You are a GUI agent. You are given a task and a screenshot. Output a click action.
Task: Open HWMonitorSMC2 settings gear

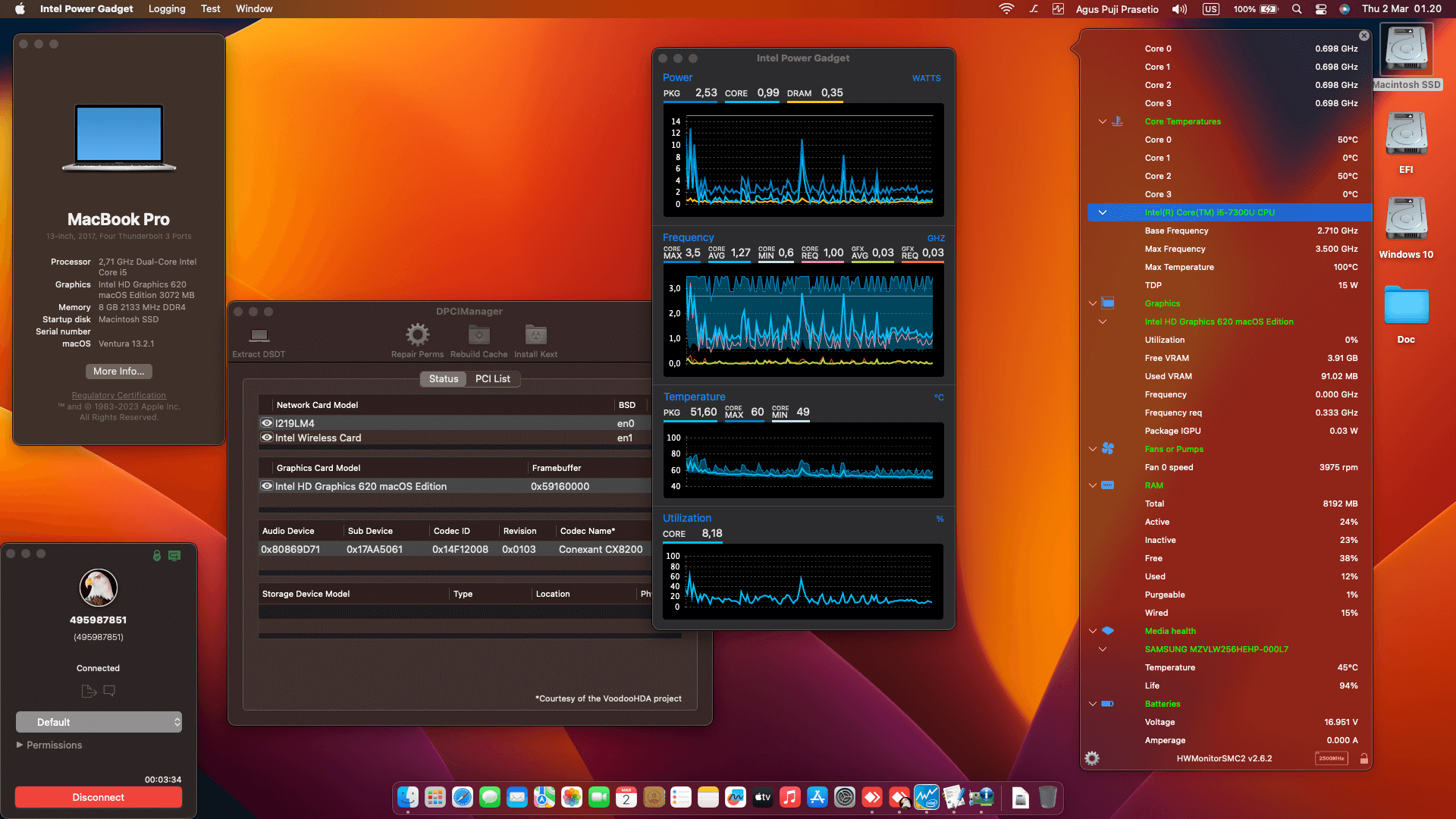[1092, 758]
